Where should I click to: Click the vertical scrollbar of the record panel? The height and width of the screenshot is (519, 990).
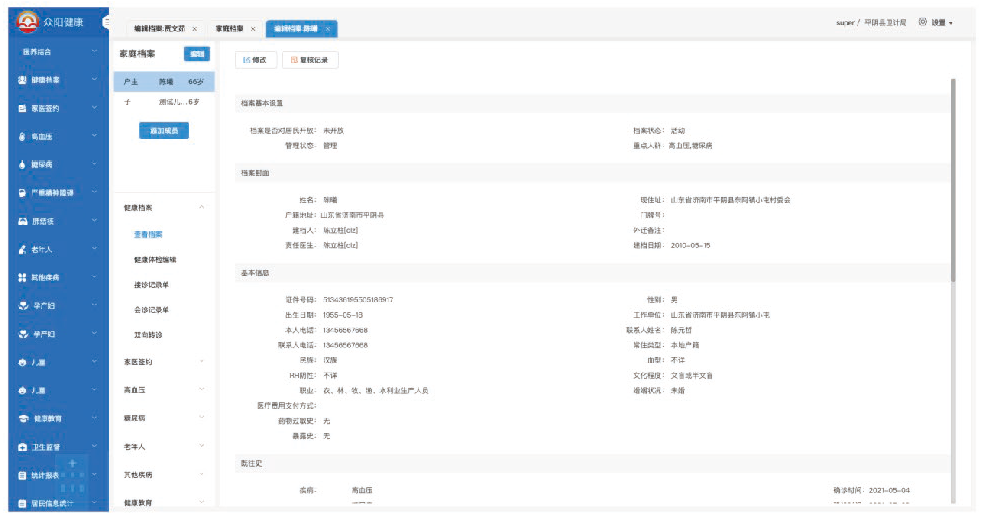(952, 180)
